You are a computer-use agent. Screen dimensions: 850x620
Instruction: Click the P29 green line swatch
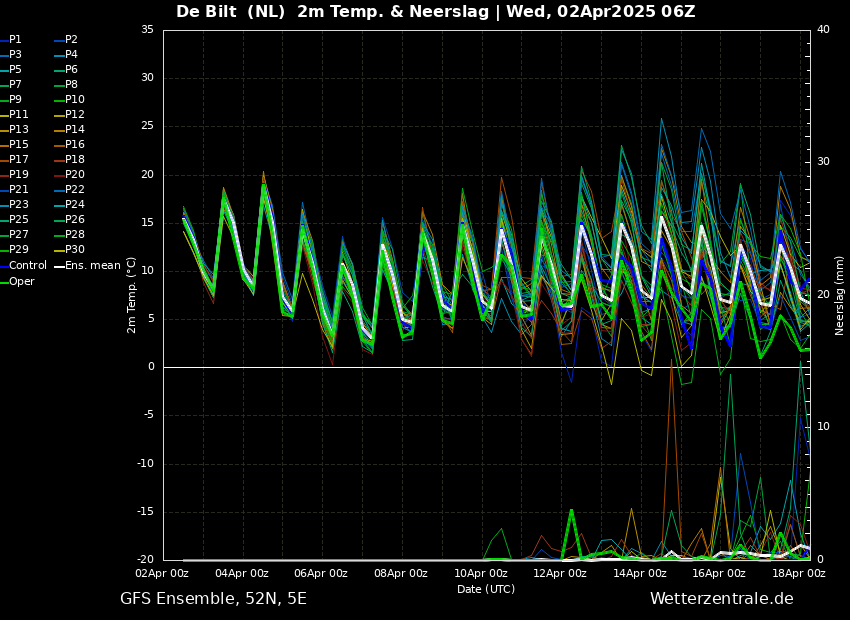pyautogui.click(x=4, y=251)
